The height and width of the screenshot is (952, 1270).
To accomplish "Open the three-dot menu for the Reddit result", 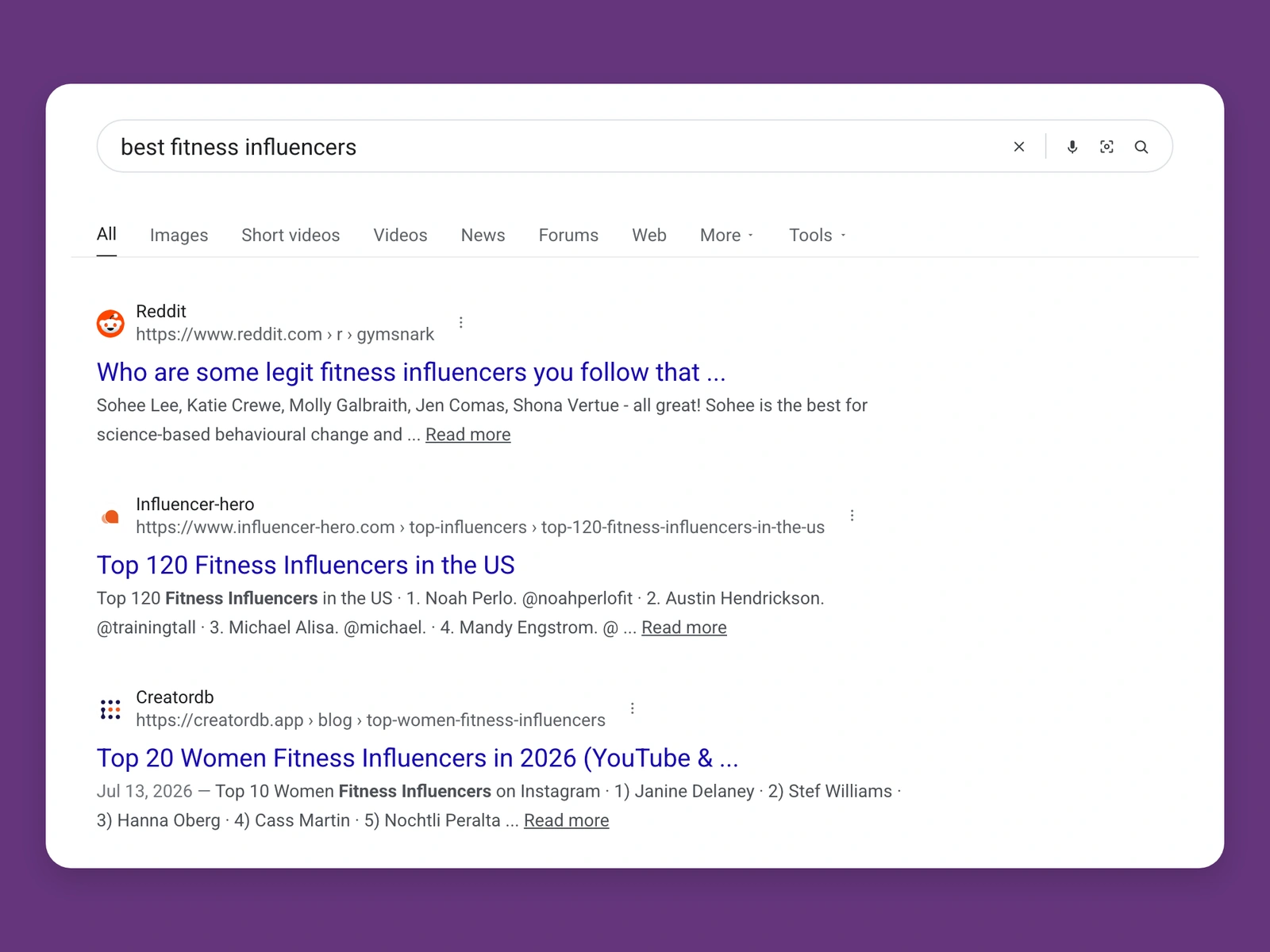I will (461, 322).
